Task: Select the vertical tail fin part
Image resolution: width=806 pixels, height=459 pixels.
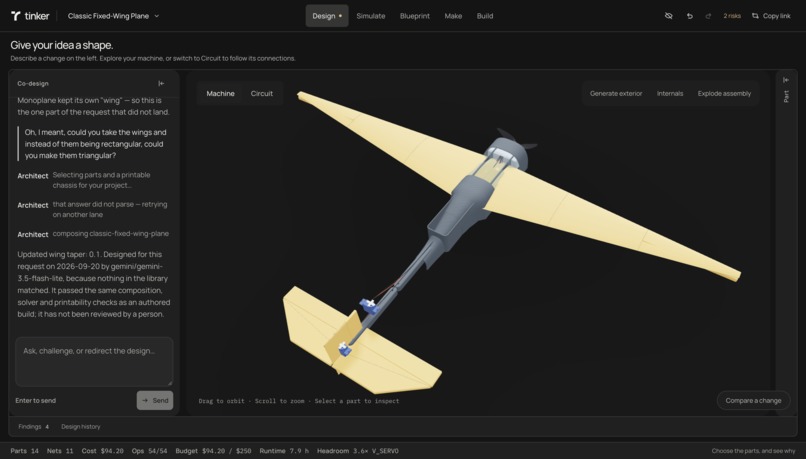Action: [x=342, y=339]
